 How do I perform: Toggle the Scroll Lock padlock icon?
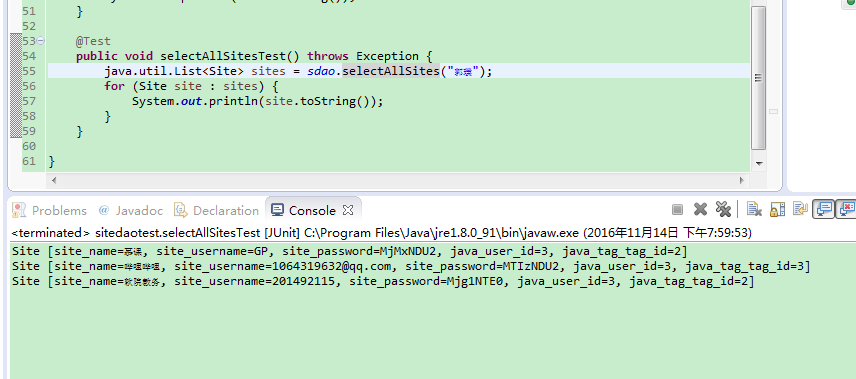tap(777, 209)
